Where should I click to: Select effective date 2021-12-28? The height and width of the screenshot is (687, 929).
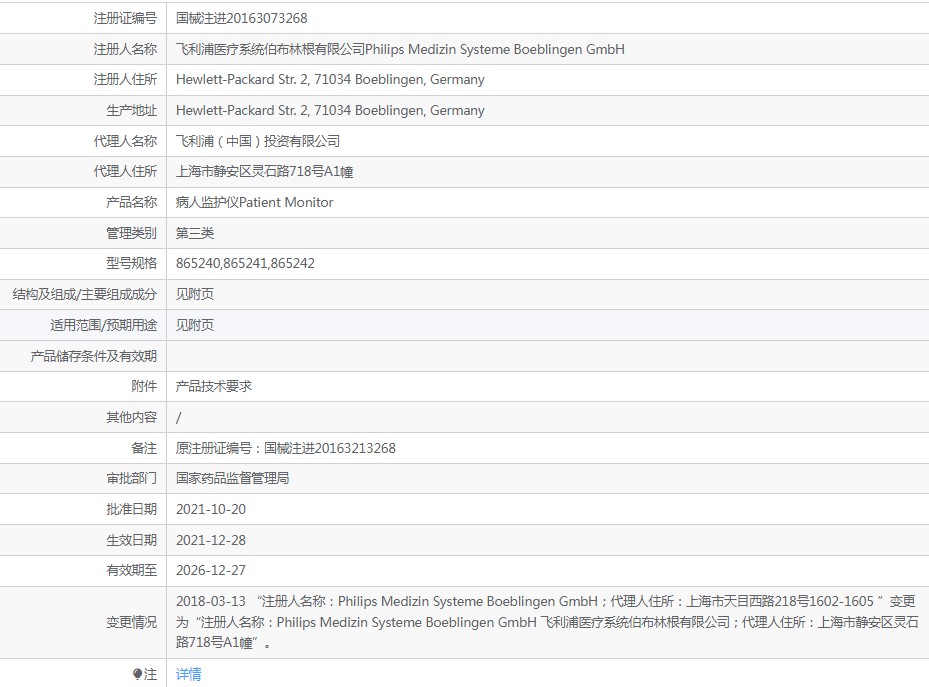point(211,540)
